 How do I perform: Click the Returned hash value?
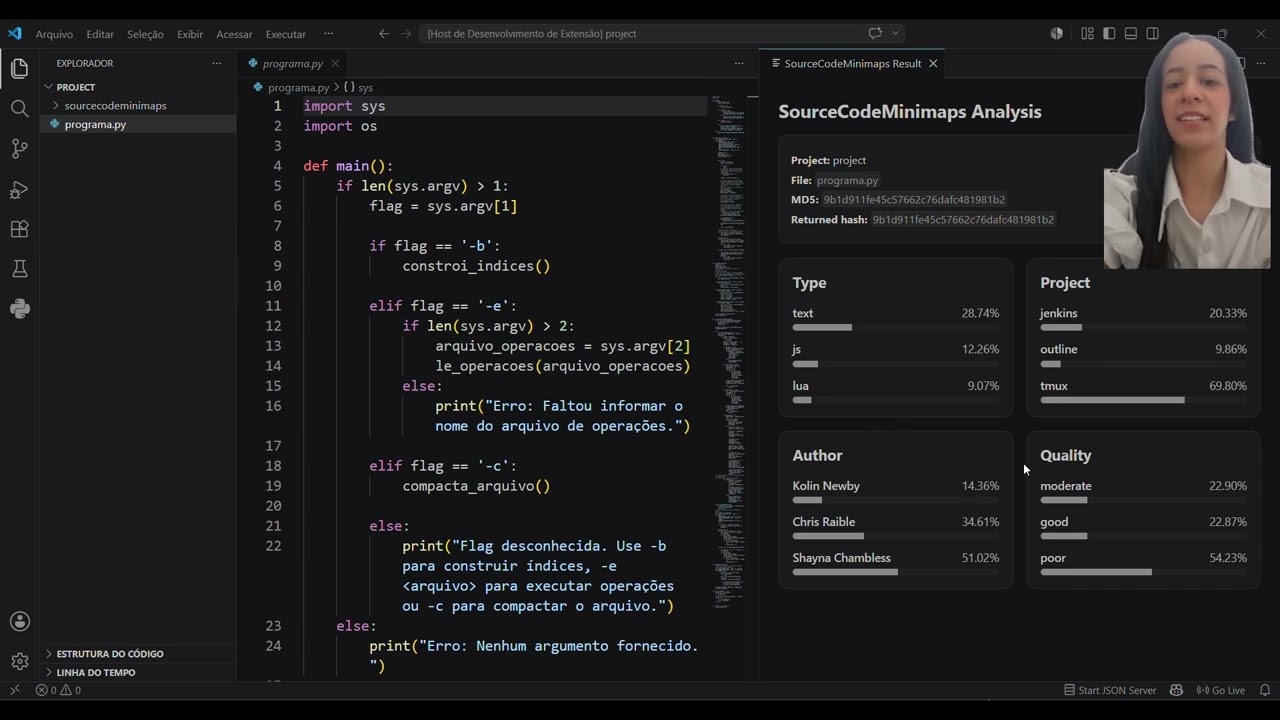(x=963, y=220)
